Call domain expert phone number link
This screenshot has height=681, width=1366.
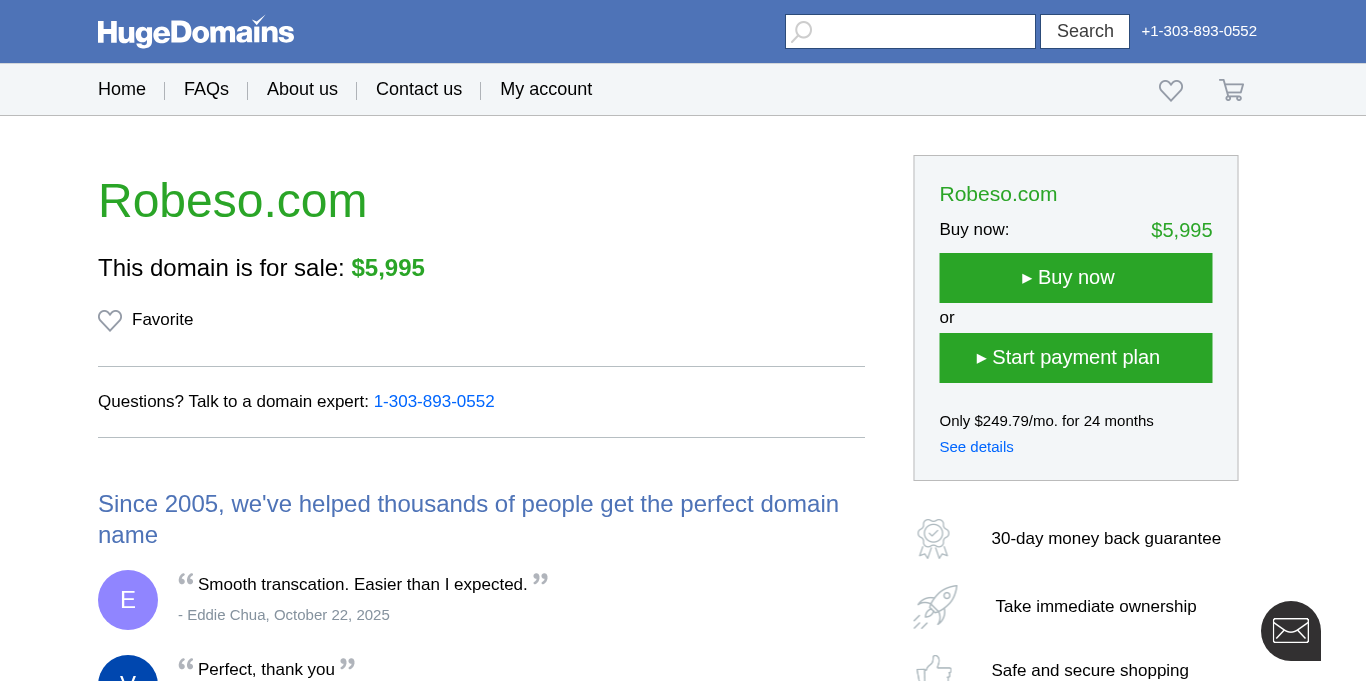tap(434, 402)
